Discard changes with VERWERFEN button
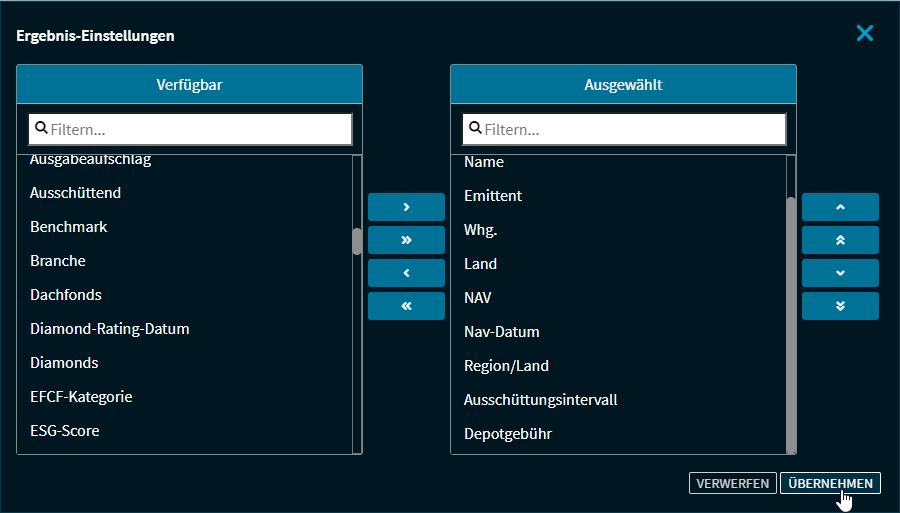This screenshot has width=900, height=513. [733, 484]
